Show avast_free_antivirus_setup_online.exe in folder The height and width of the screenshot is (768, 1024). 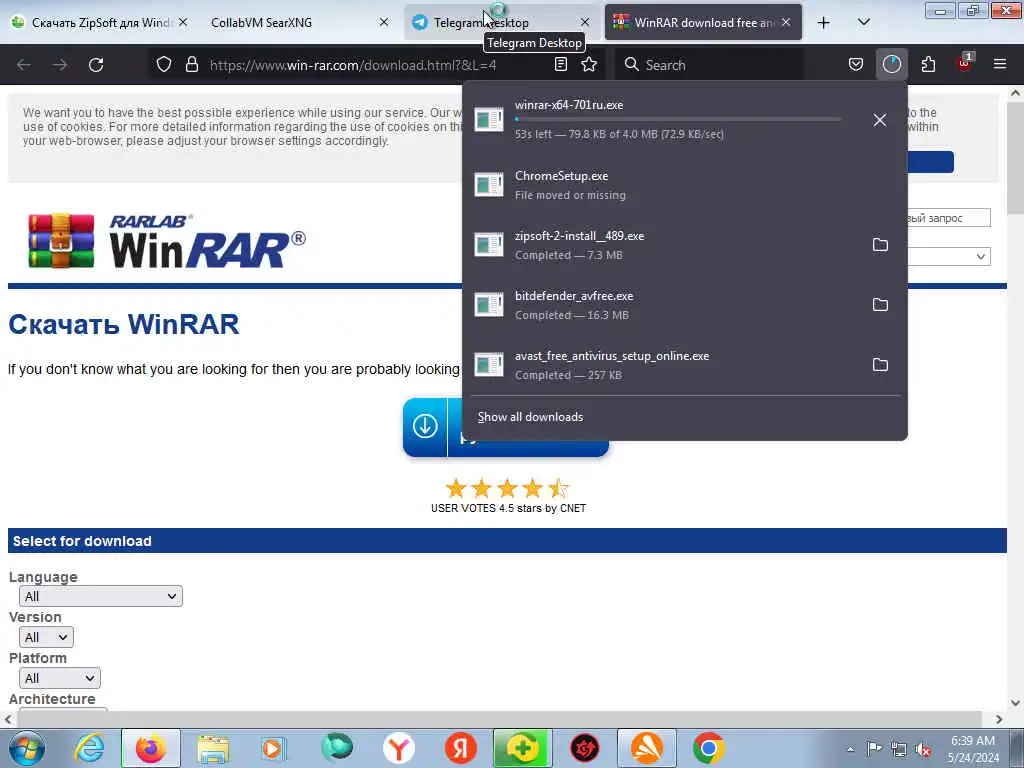(x=880, y=365)
